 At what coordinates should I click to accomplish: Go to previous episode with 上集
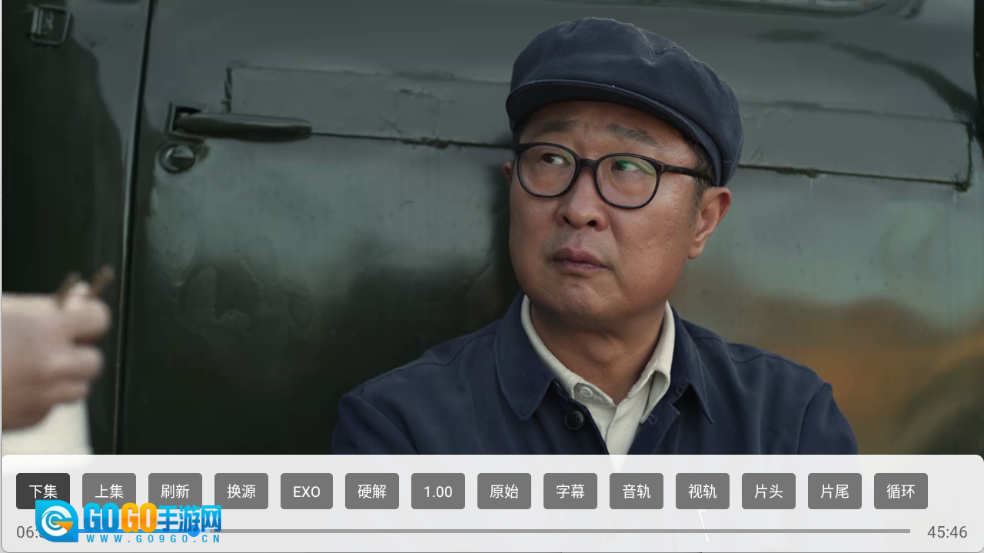[x=109, y=491]
